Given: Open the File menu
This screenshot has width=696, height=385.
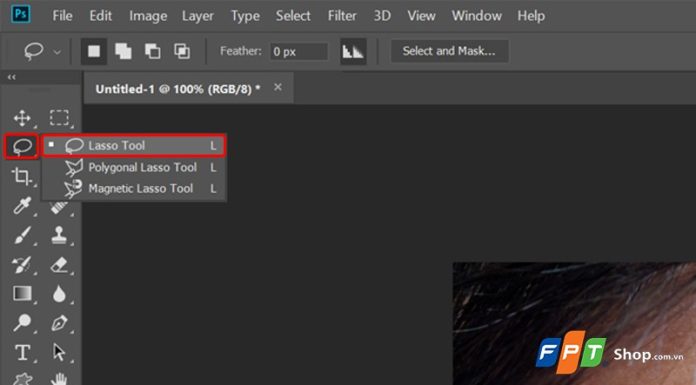Looking at the screenshot, I should pyautogui.click(x=62, y=16).
